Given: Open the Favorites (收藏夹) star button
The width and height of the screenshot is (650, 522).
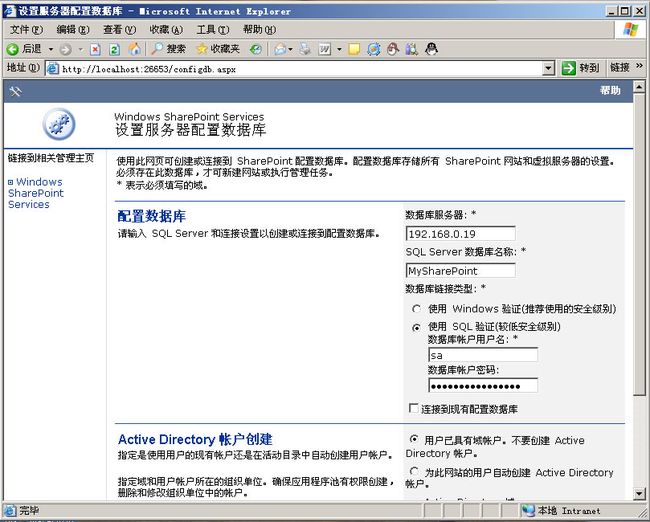Looking at the screenshot, I should pos(218,49).
